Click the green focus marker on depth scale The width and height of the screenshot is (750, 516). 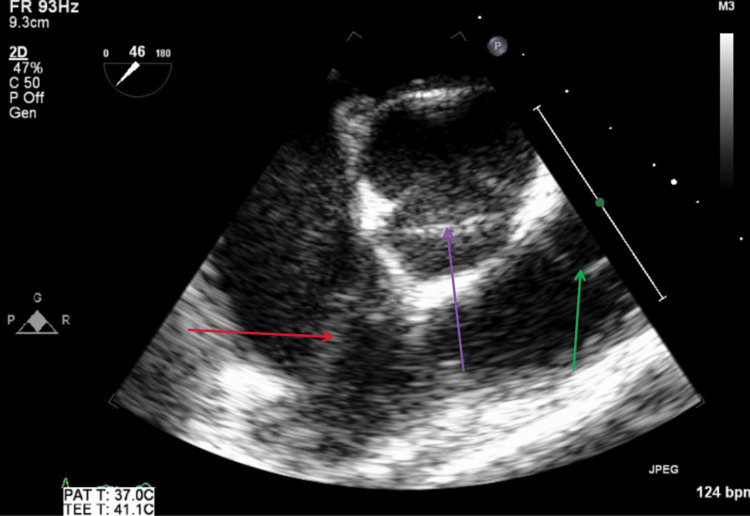coord(600,203)
